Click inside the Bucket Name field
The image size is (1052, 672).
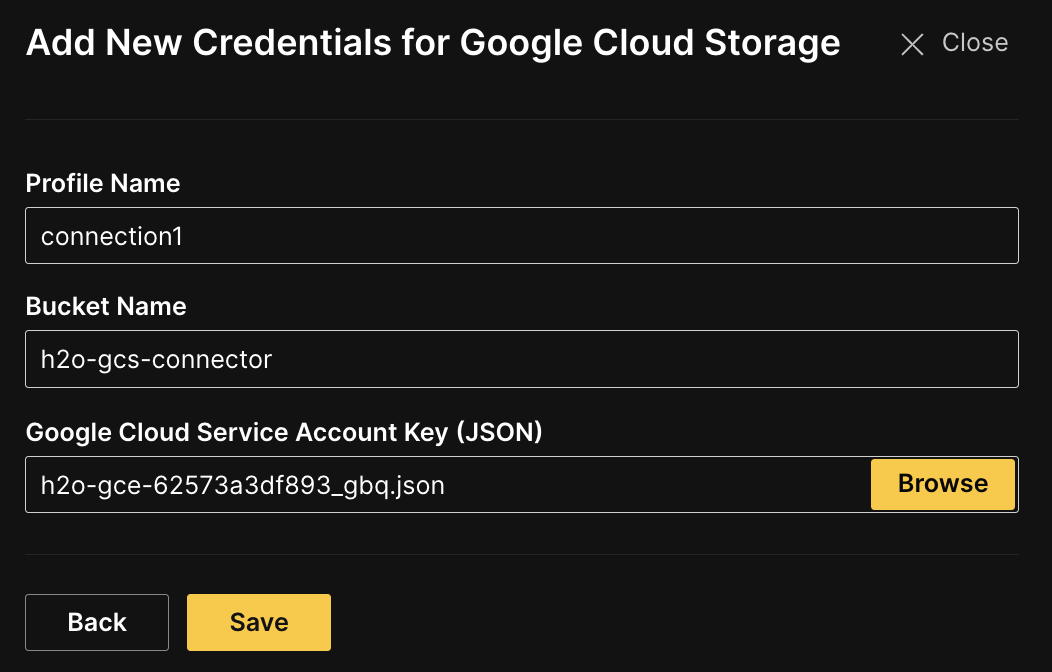[x=521, y=358]
